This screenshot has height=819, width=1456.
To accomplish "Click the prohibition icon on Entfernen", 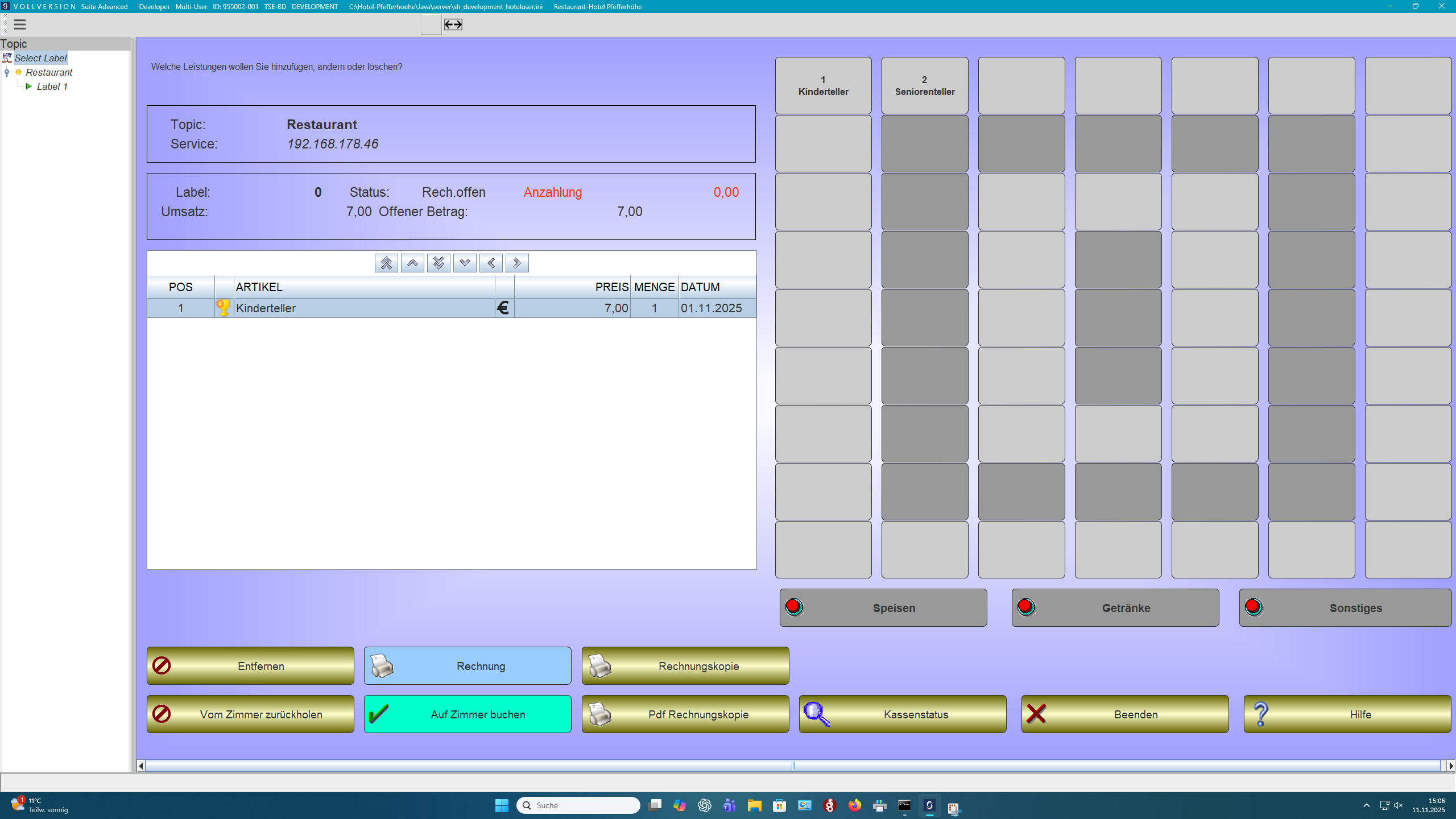I will (162, 665).
